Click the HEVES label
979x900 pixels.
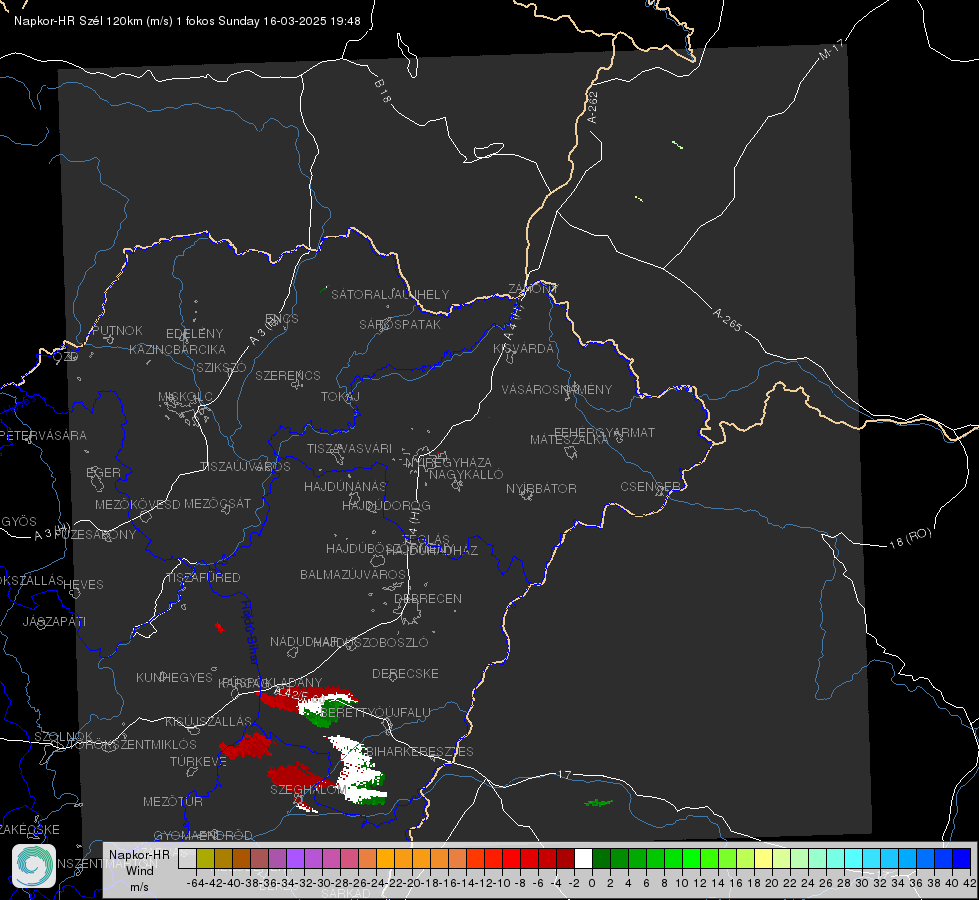(83, 585)
